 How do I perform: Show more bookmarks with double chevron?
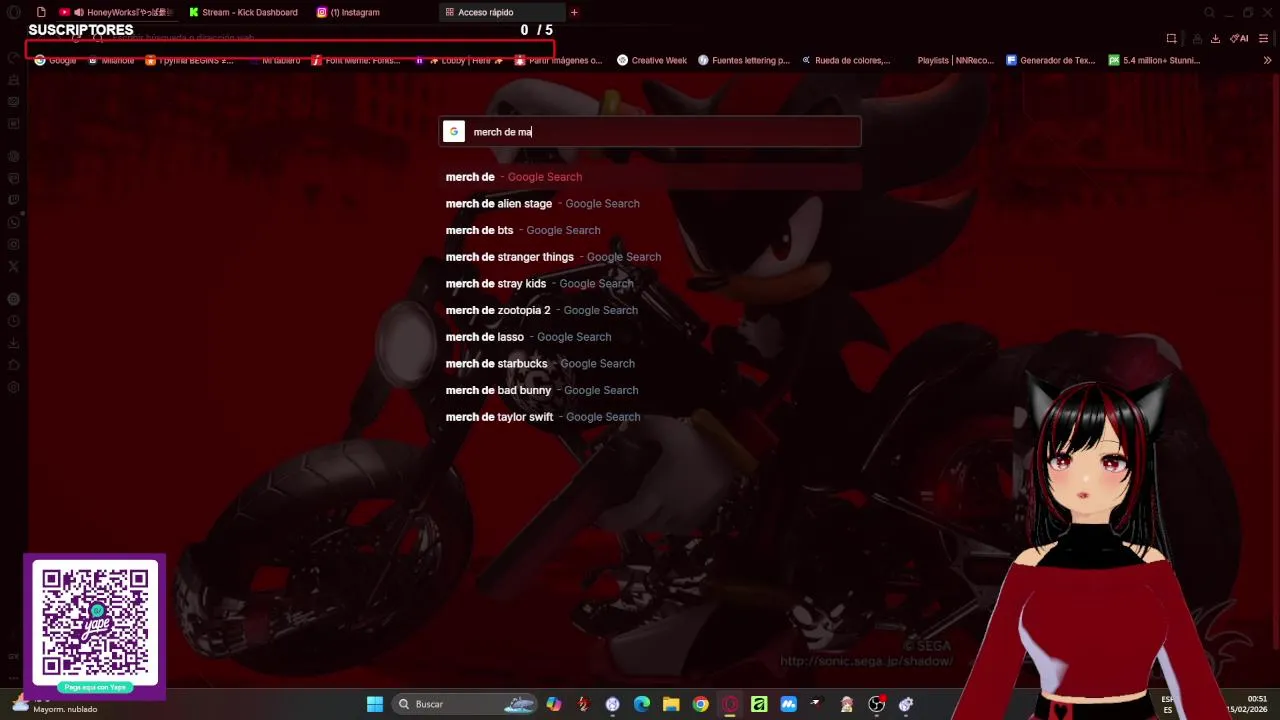pyautogui.click(x=1267, y=60)
